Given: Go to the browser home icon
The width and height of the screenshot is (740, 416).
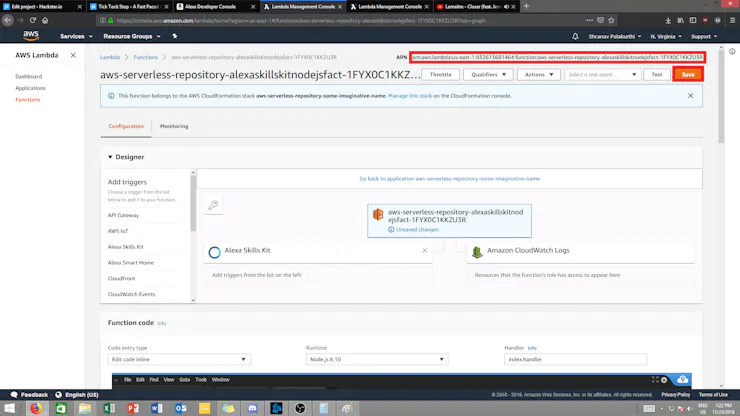Looking at the screenshot, I should [45, 20].
